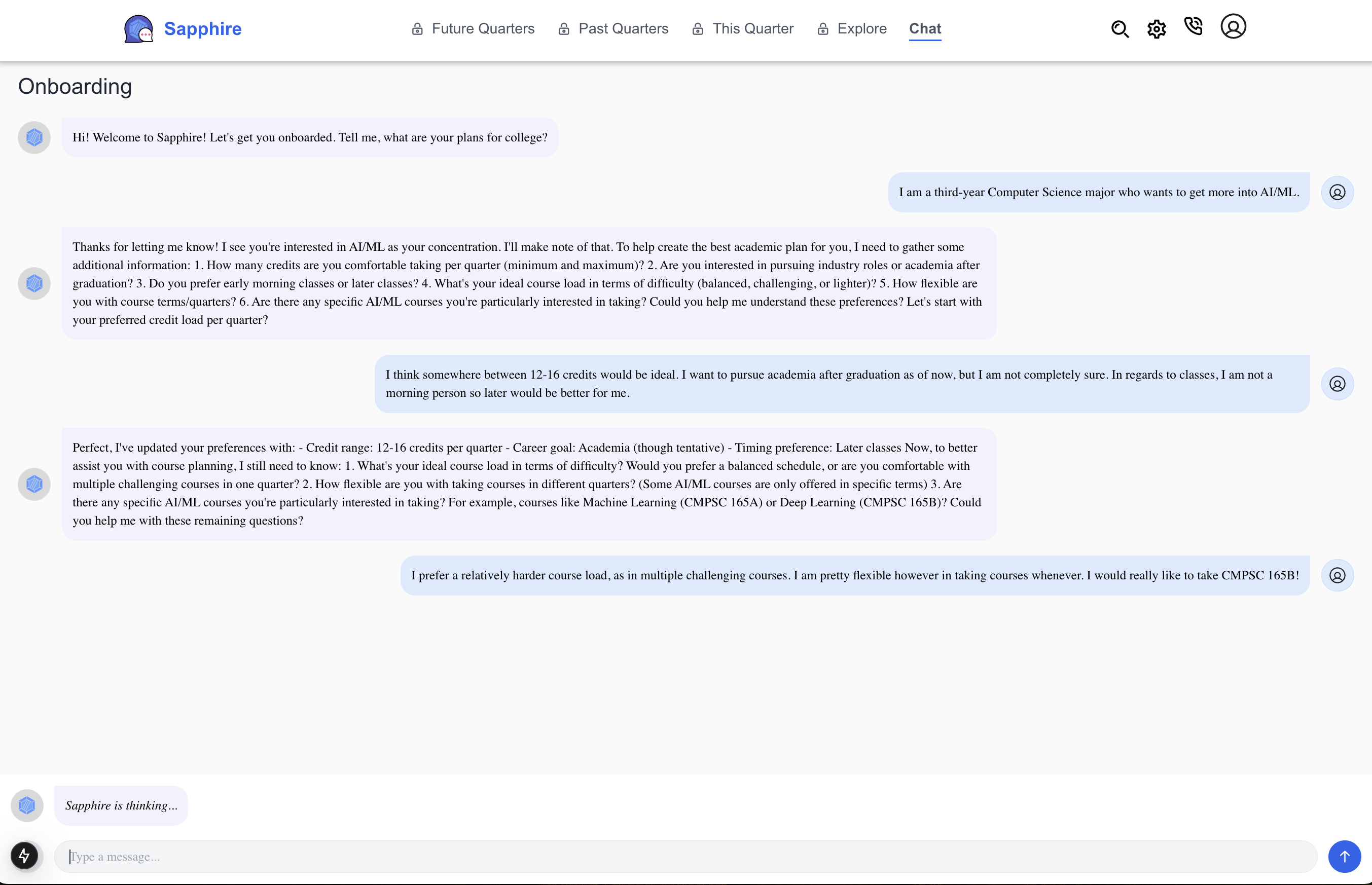1372x885 pixels.
Task: Click the phone call icon
Action: pos(1193,26)
